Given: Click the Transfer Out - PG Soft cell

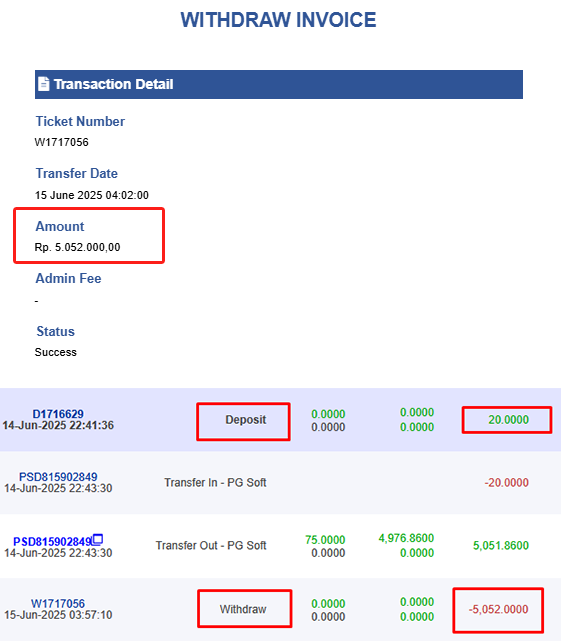Looking at the screenshot, I should pos(211,545).
